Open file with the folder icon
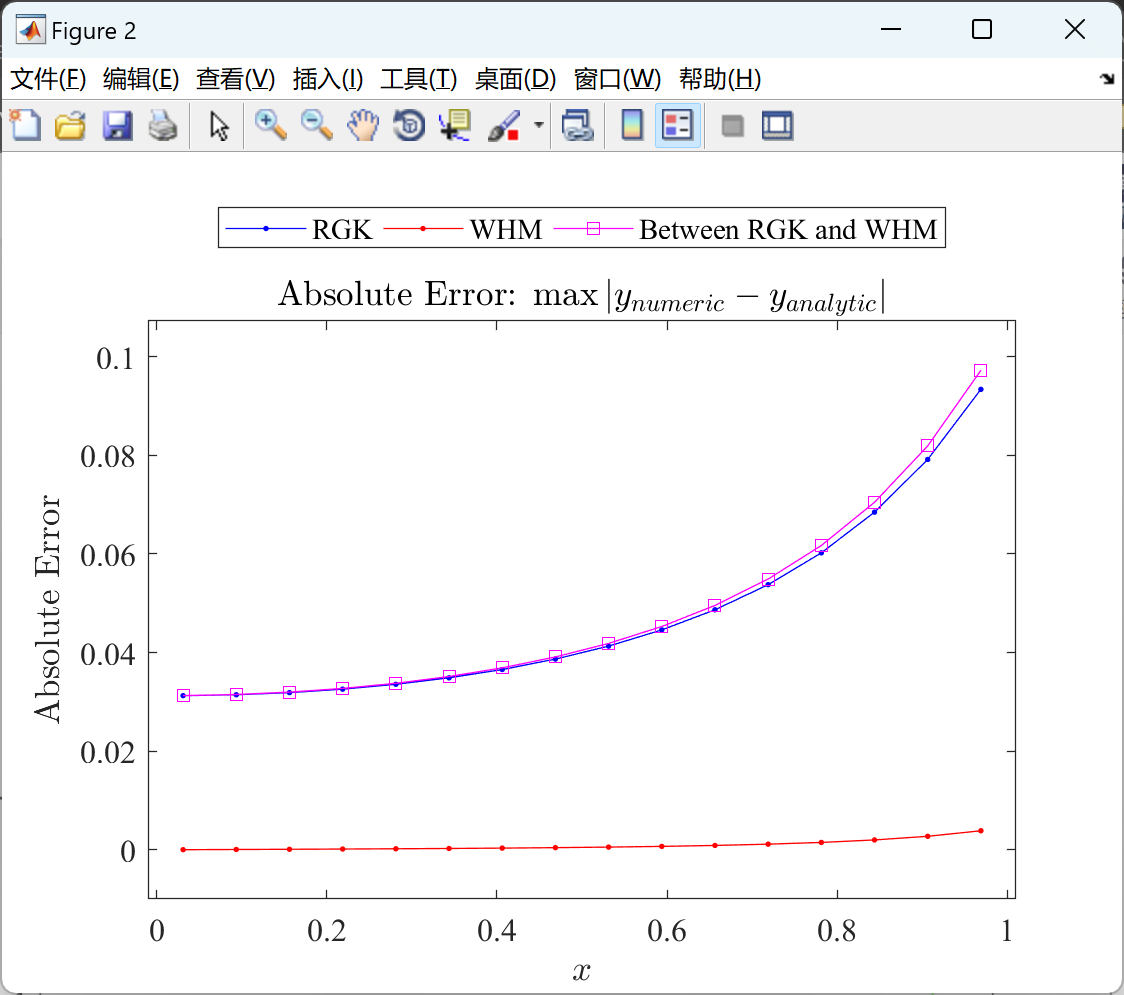1124x995 pixels. [70, 125]
